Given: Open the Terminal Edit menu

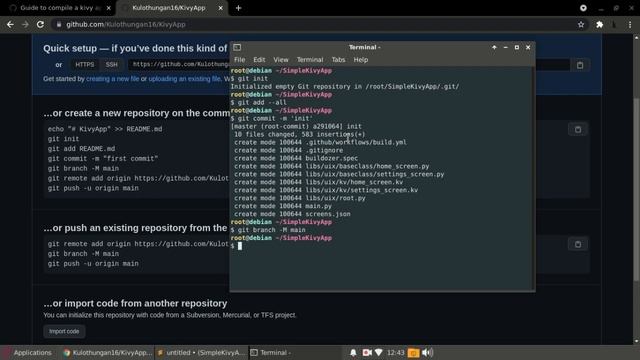Looking at the screenshot, I should 259,60.
